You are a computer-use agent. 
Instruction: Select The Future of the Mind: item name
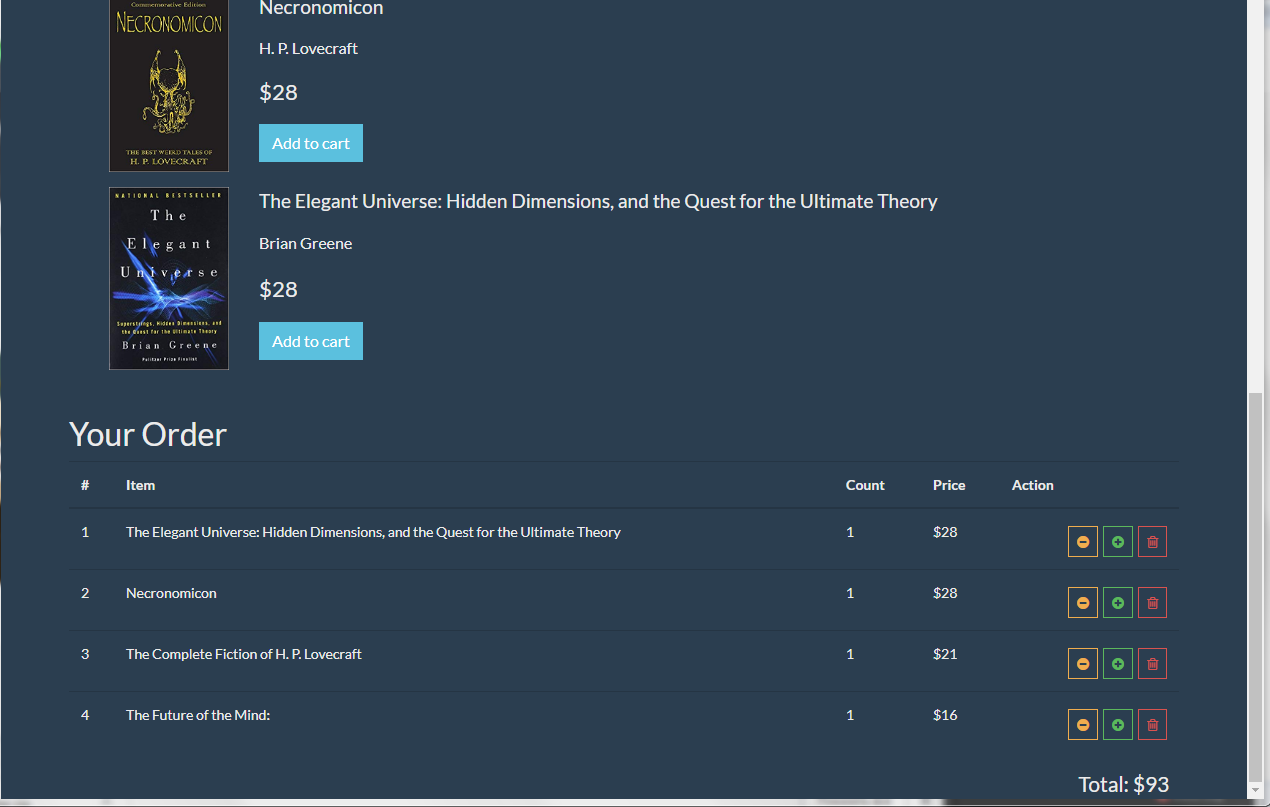pyautogui.click(x=198, y=715)
